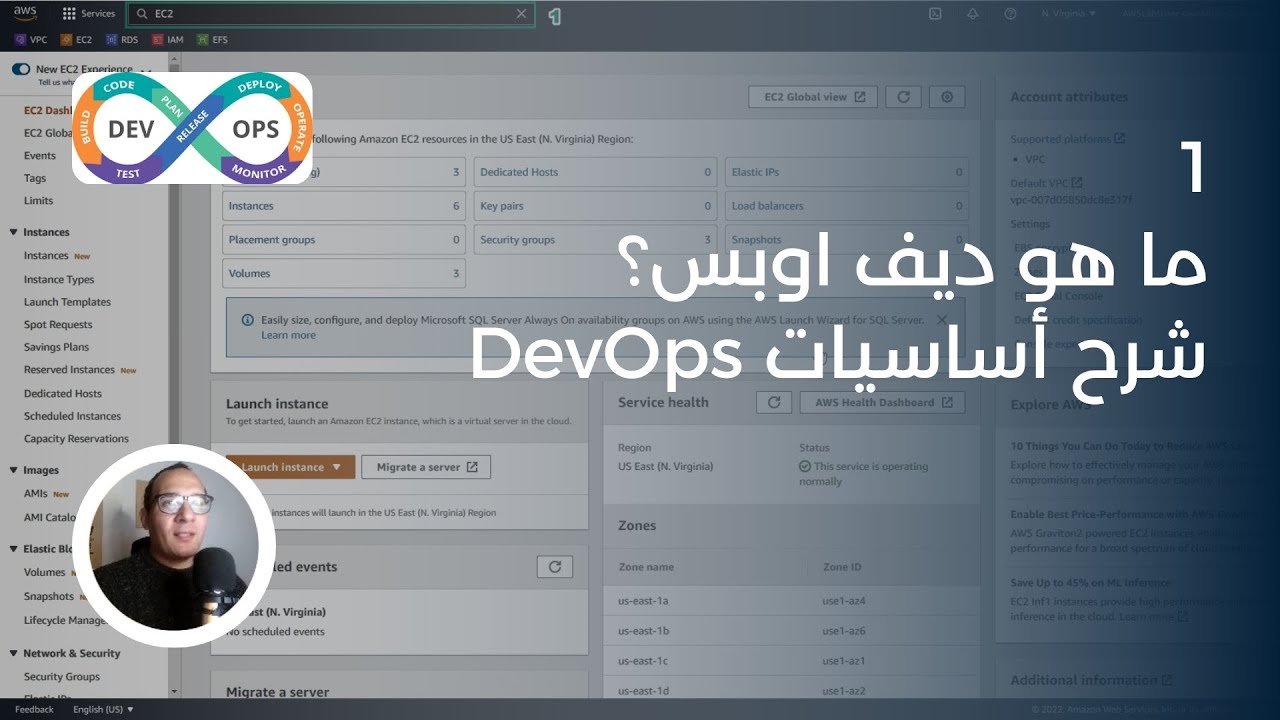Open the N. Virginia region dropdown

point(1068,14)
